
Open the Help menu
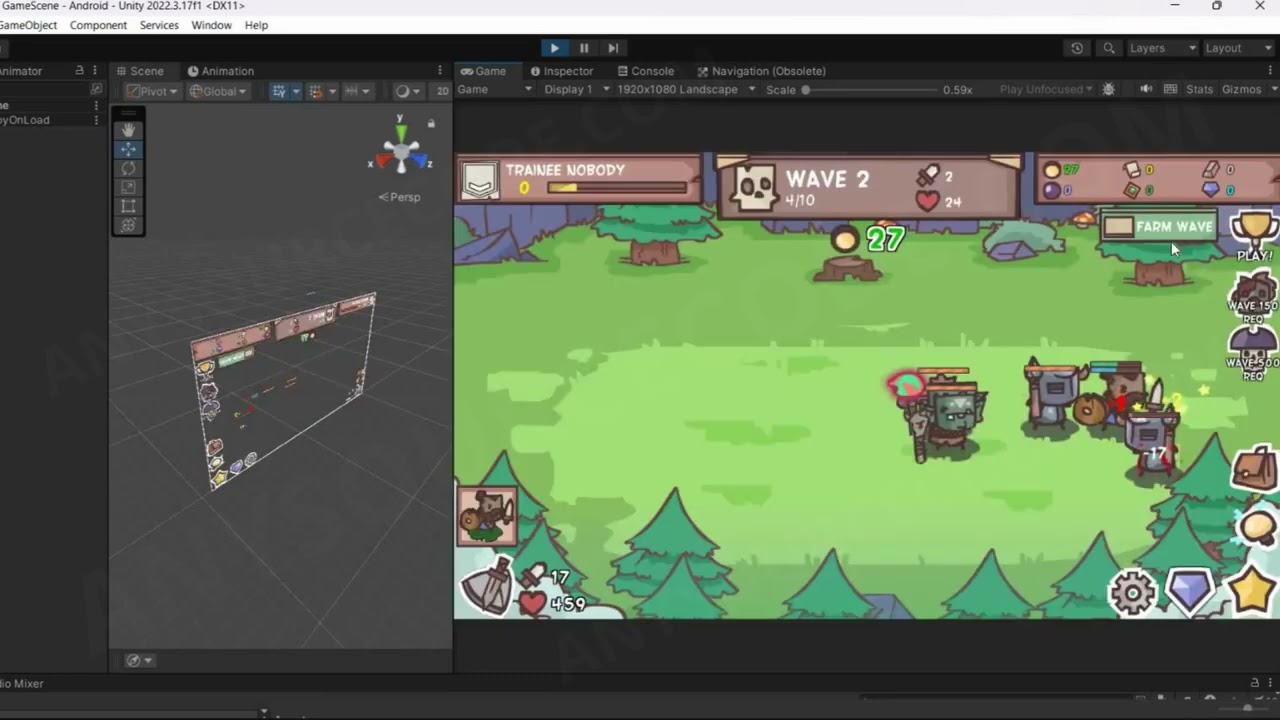(x=256, y=25)
